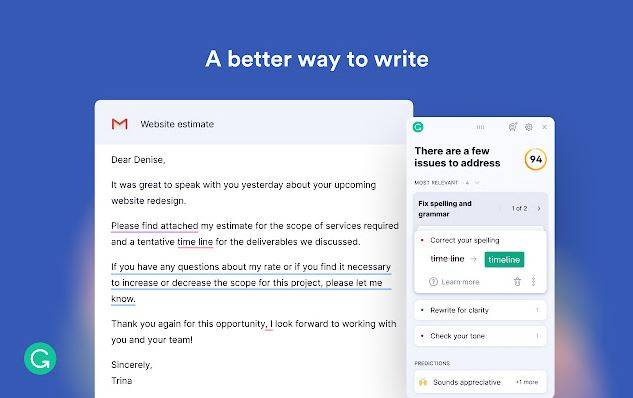Screen dimensions: 633x398
Task: Open more options dots on spelling card
Action: point(533,281)
